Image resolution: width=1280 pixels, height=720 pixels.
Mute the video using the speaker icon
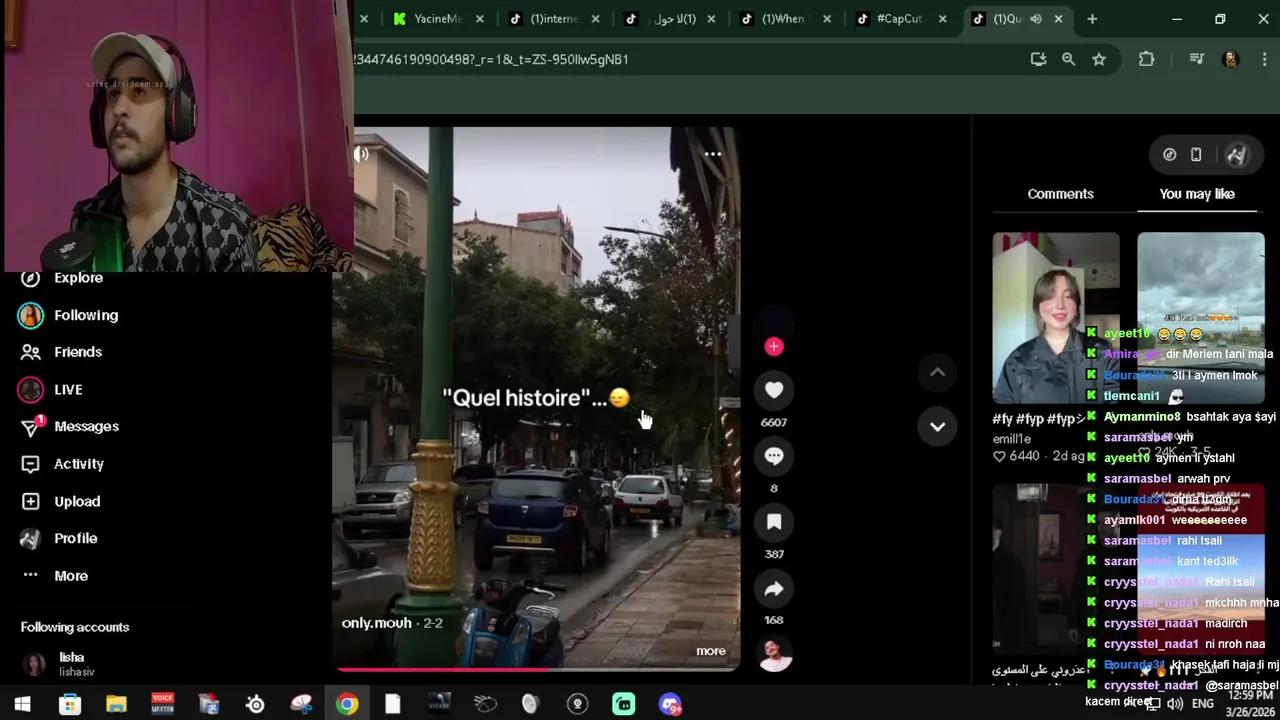pyautogui.click(x=361, y=154)
